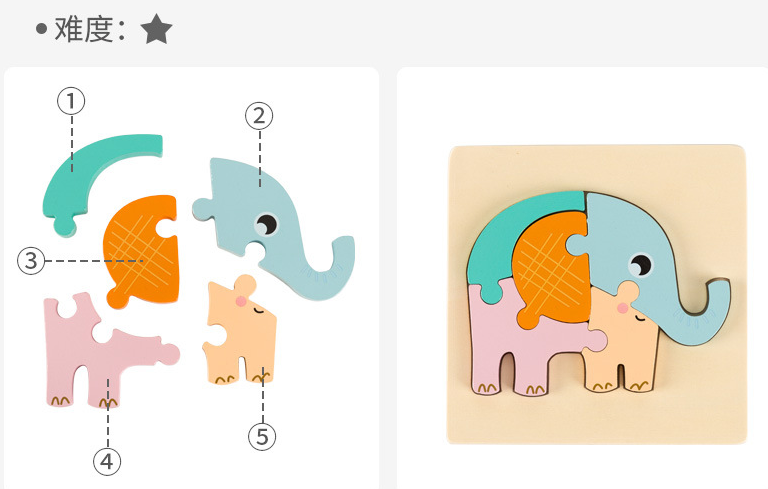The image size is (768, 489).
Task: Click the eye on the separate blue head piece
Action: [266, 225]
